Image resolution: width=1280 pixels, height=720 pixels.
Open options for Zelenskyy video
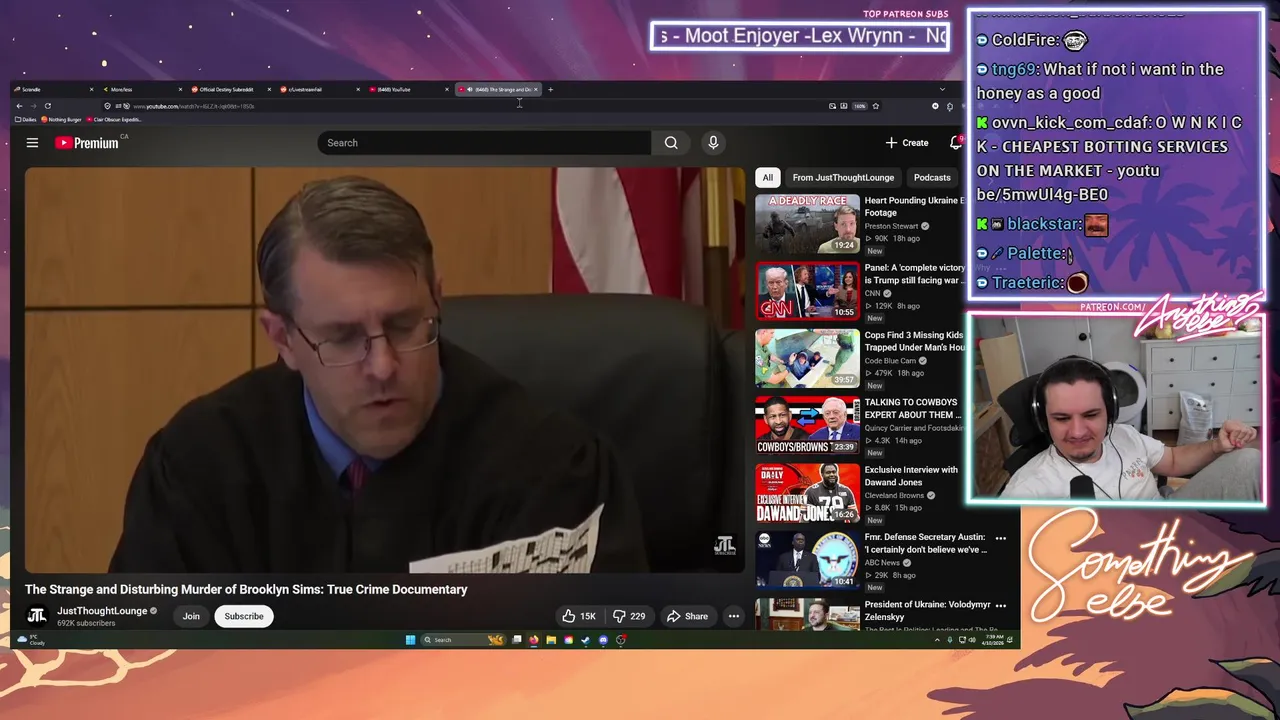point(1000,605)
